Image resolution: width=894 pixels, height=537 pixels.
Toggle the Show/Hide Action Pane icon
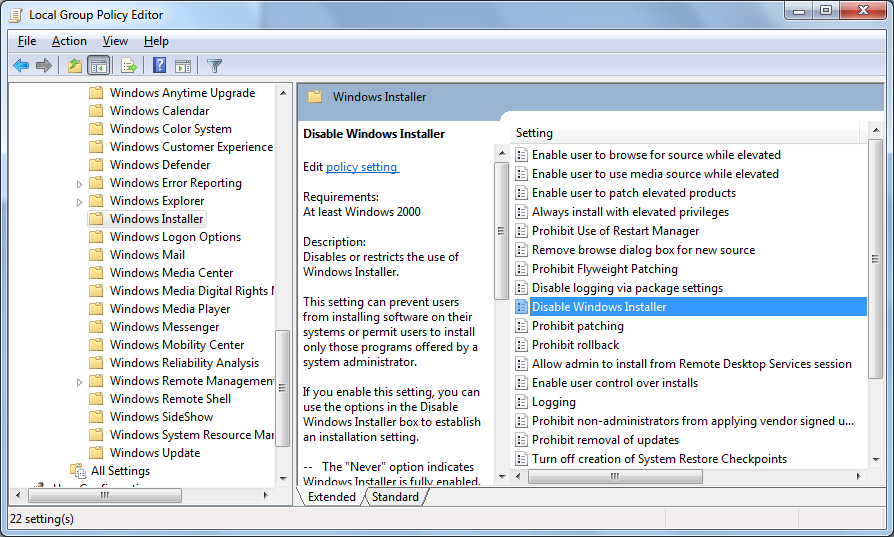[182, 66]
